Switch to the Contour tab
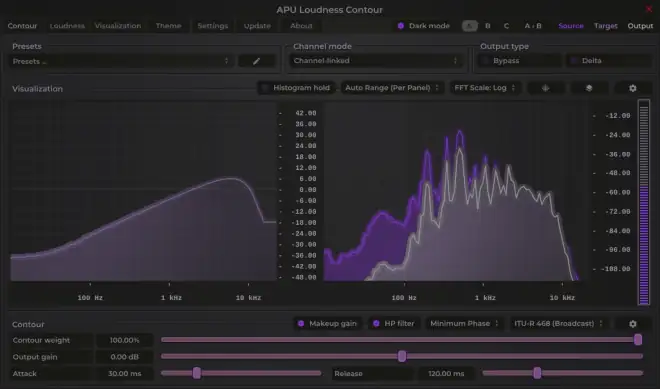660x389 pixels. [x=22, y=26]
